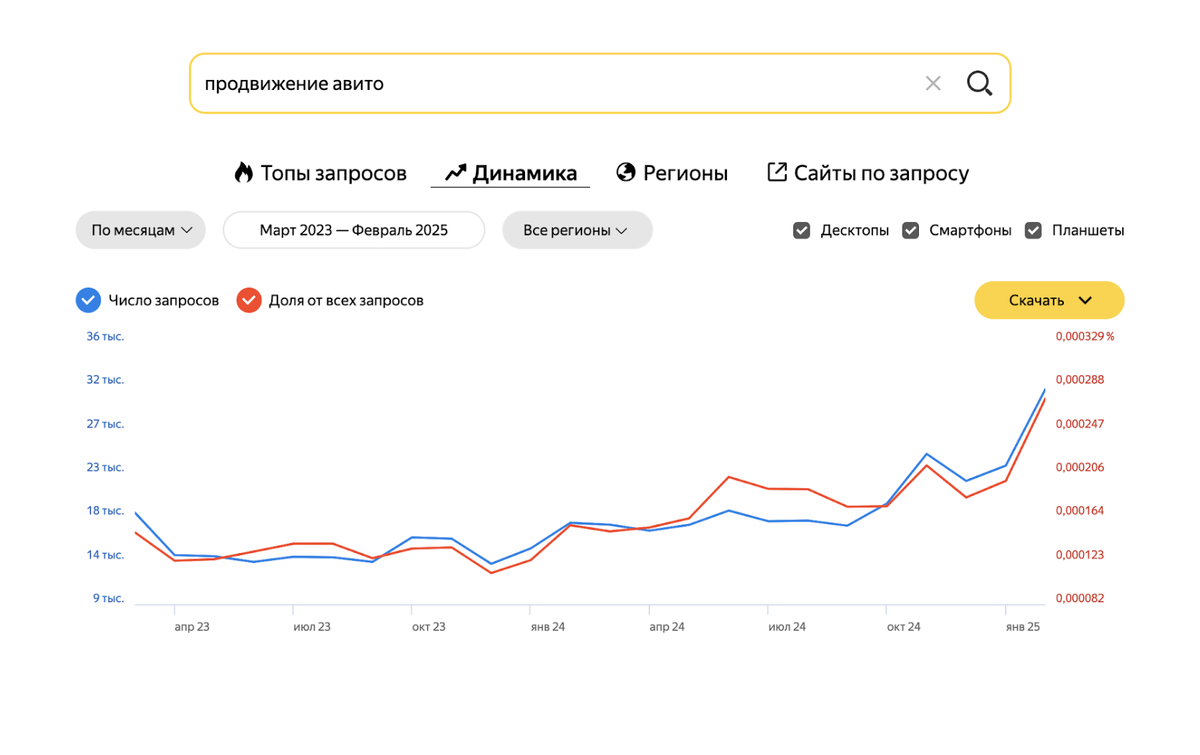The image size is (1200, 755).
Task: Open the chevron on the Скачать button
Action: (1086, 300)
